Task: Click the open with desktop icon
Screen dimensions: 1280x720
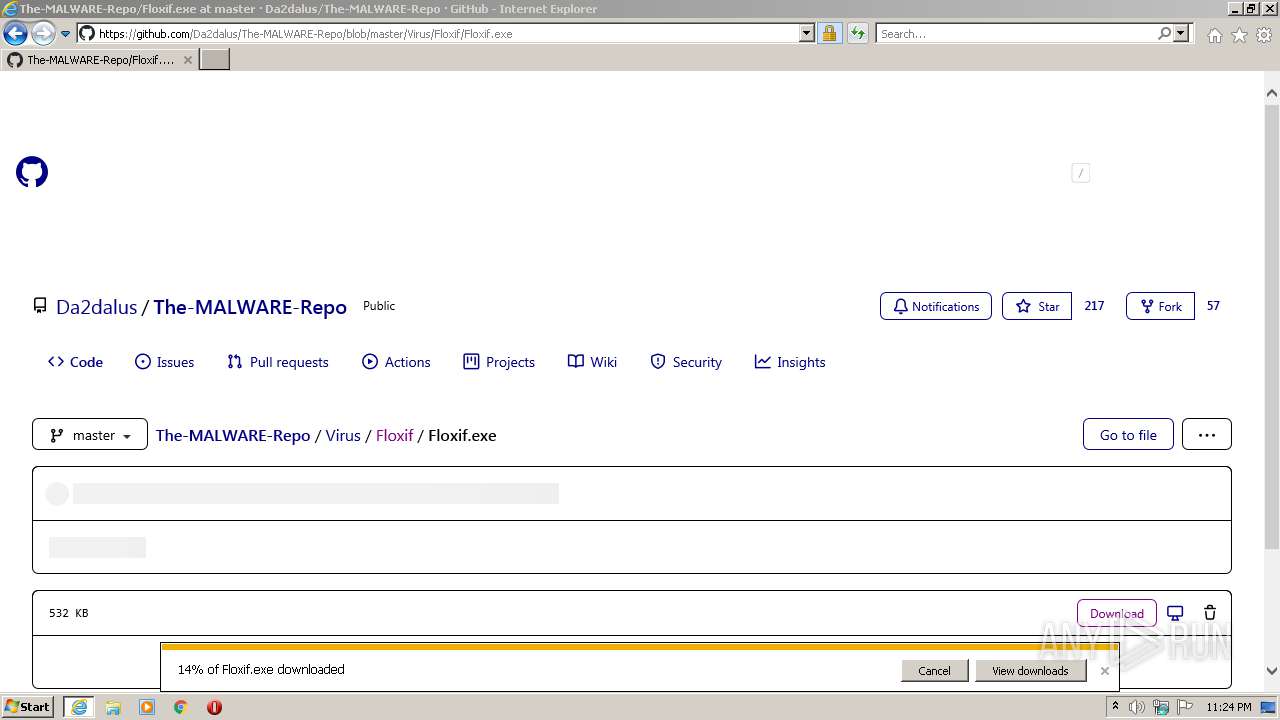Action: 1176,613
